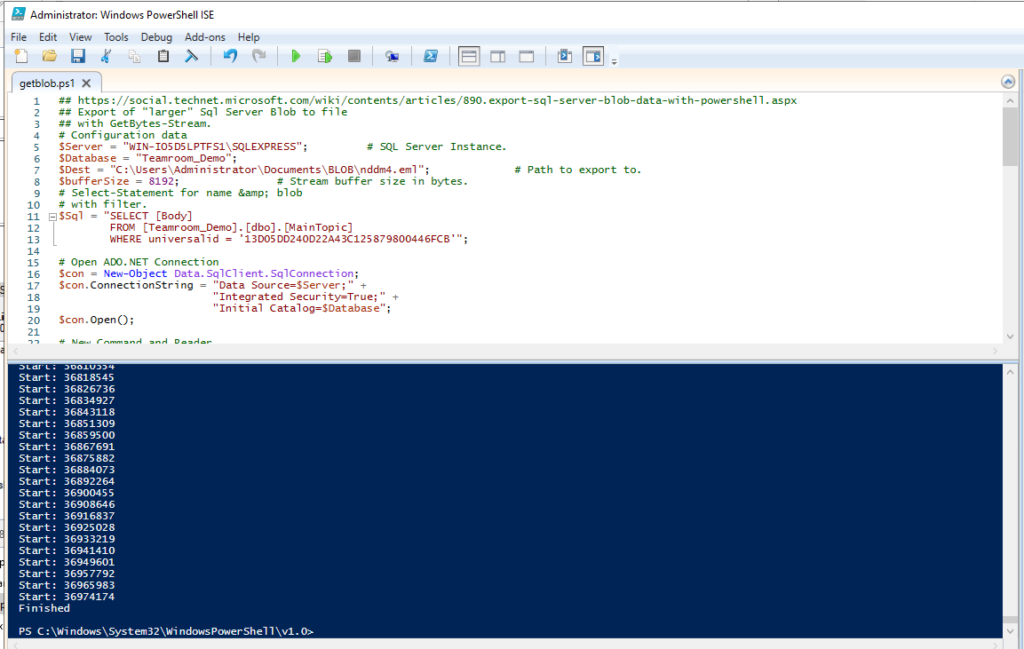
Task: Open the toolbar overflow dropdown
Action: coord(613,60)
